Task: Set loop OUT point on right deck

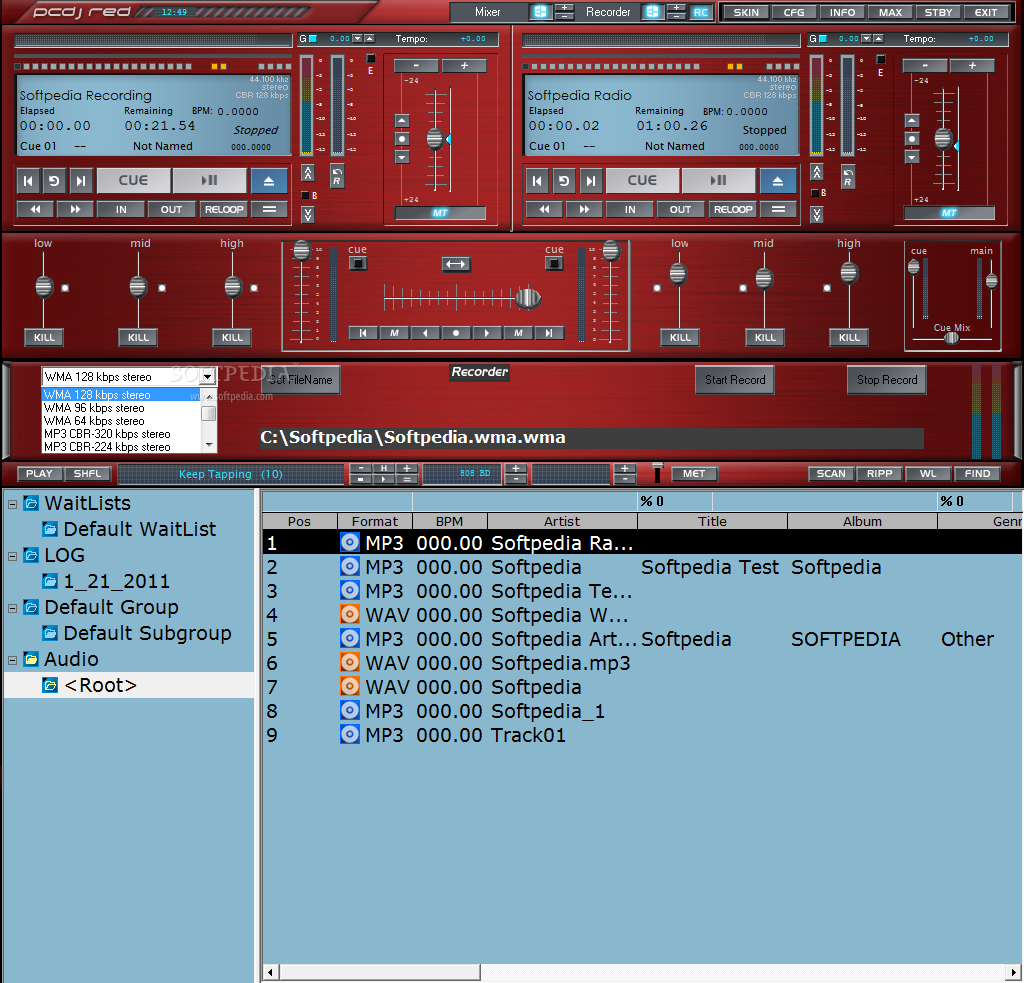Action: click(x=680, y=210)
